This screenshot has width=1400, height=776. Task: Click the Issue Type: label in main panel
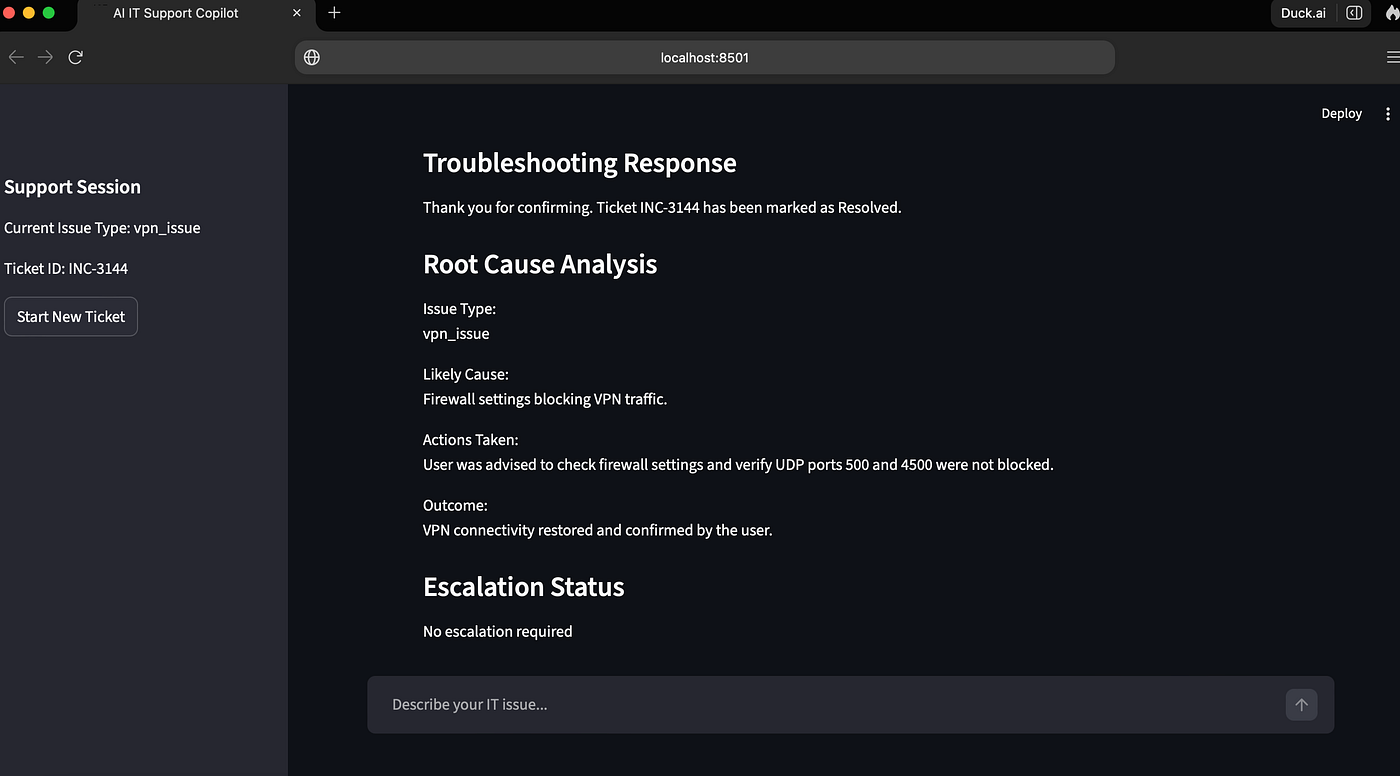(x=459, y=309)
